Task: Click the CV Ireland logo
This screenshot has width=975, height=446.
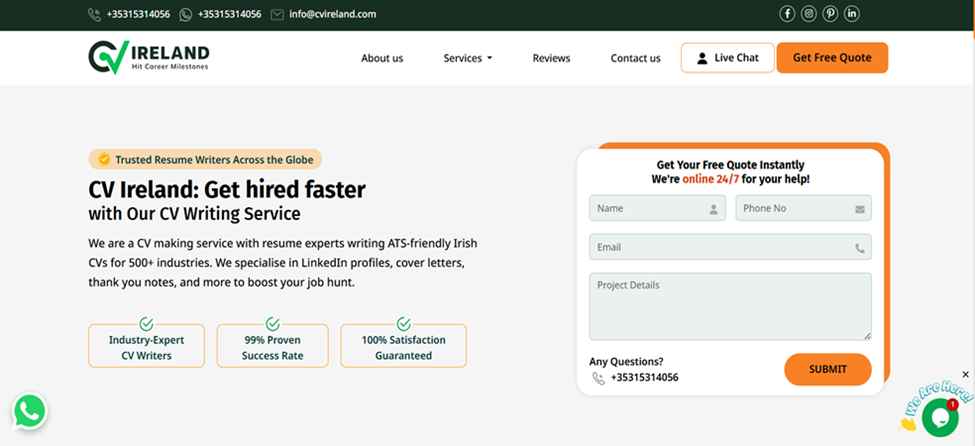Action: (x=149, y=57)
